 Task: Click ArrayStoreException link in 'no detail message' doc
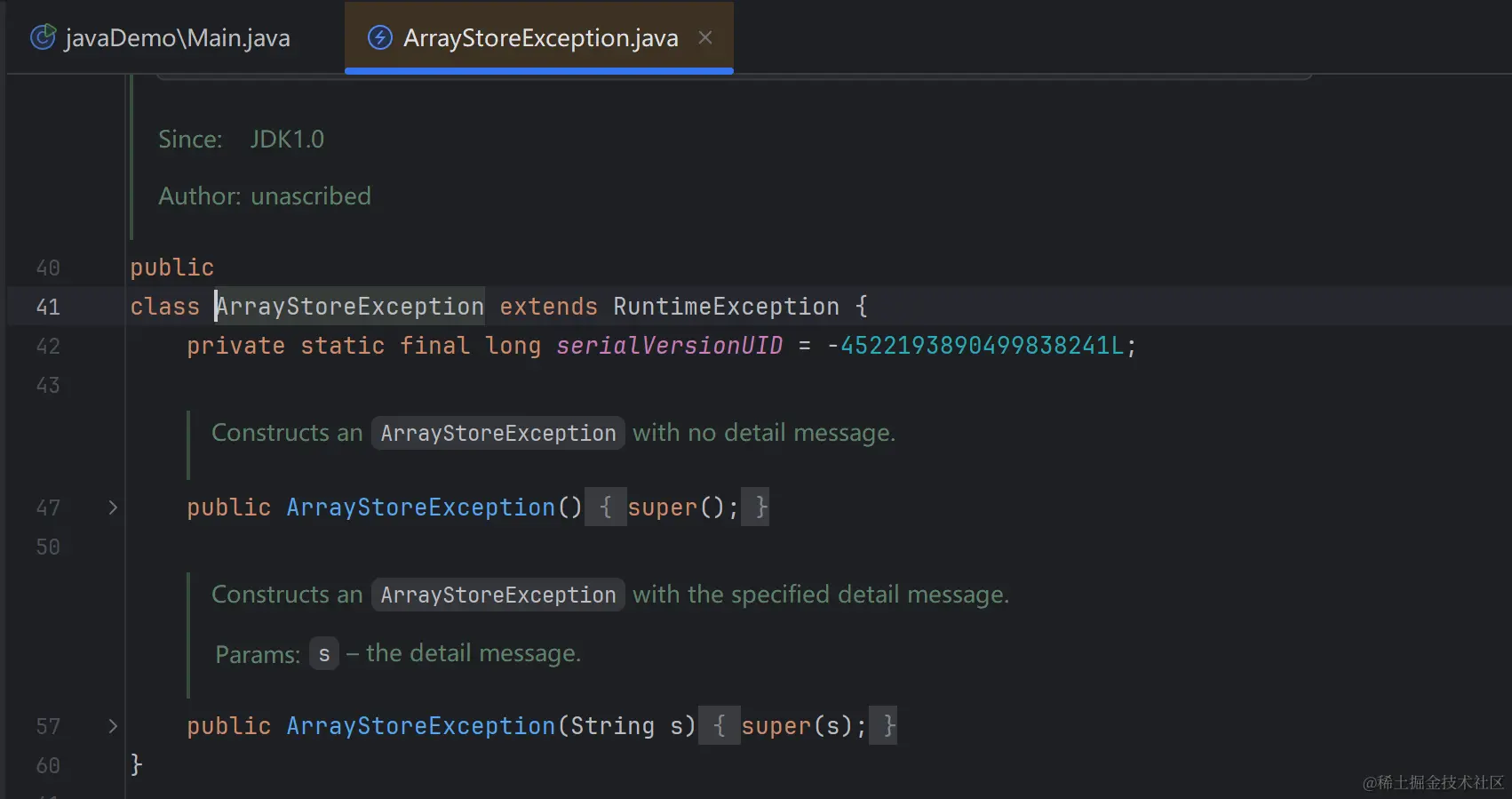497,433
